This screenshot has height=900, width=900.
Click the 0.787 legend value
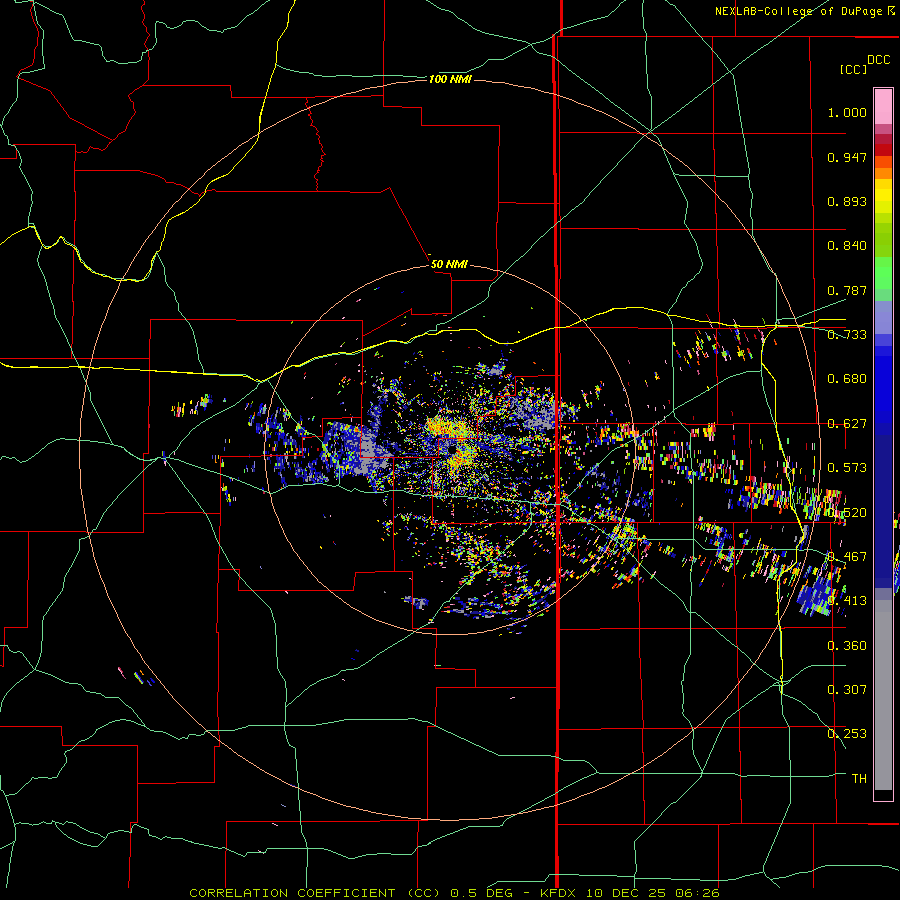[x=847, y=290]
